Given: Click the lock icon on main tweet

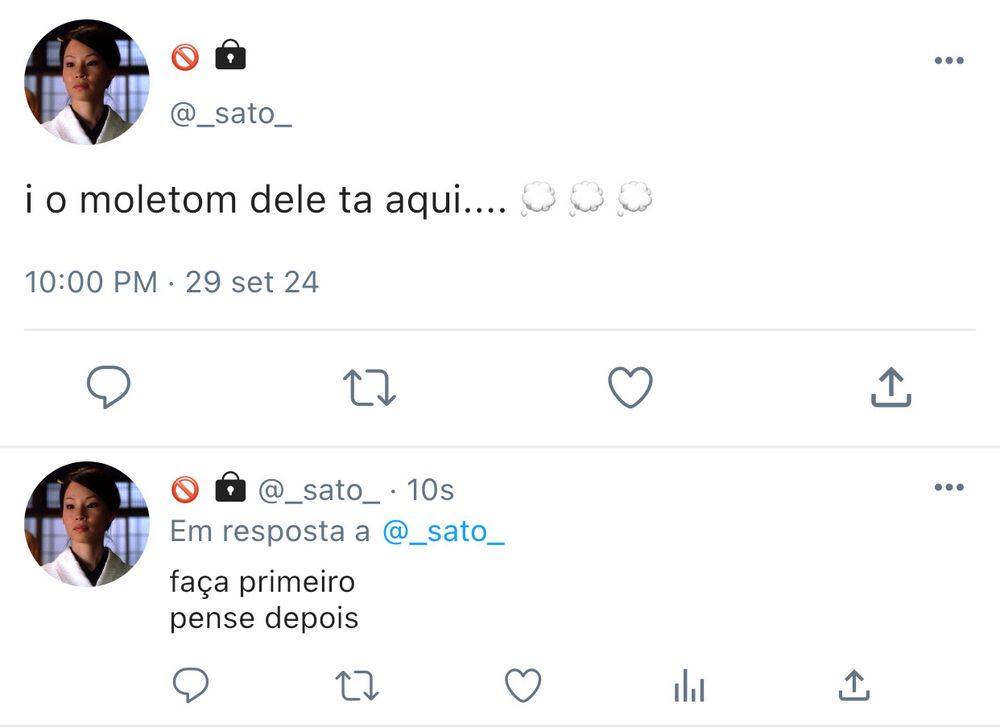Looking at the screenshot, I should (230, 56).
